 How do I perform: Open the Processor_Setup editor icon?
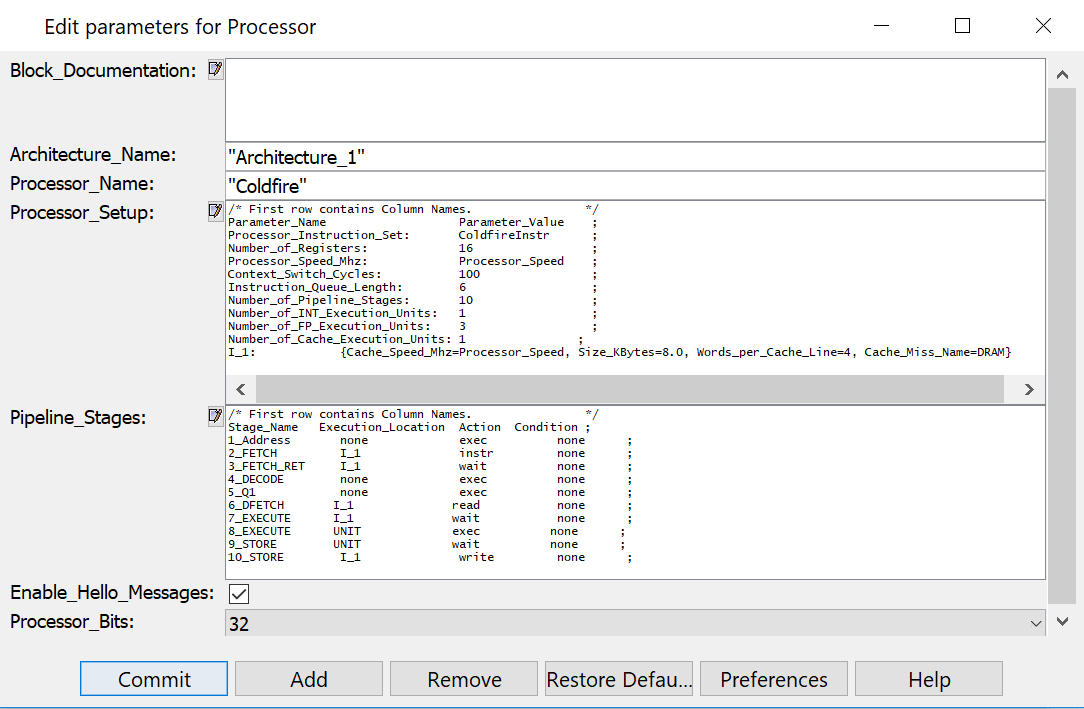215,211
